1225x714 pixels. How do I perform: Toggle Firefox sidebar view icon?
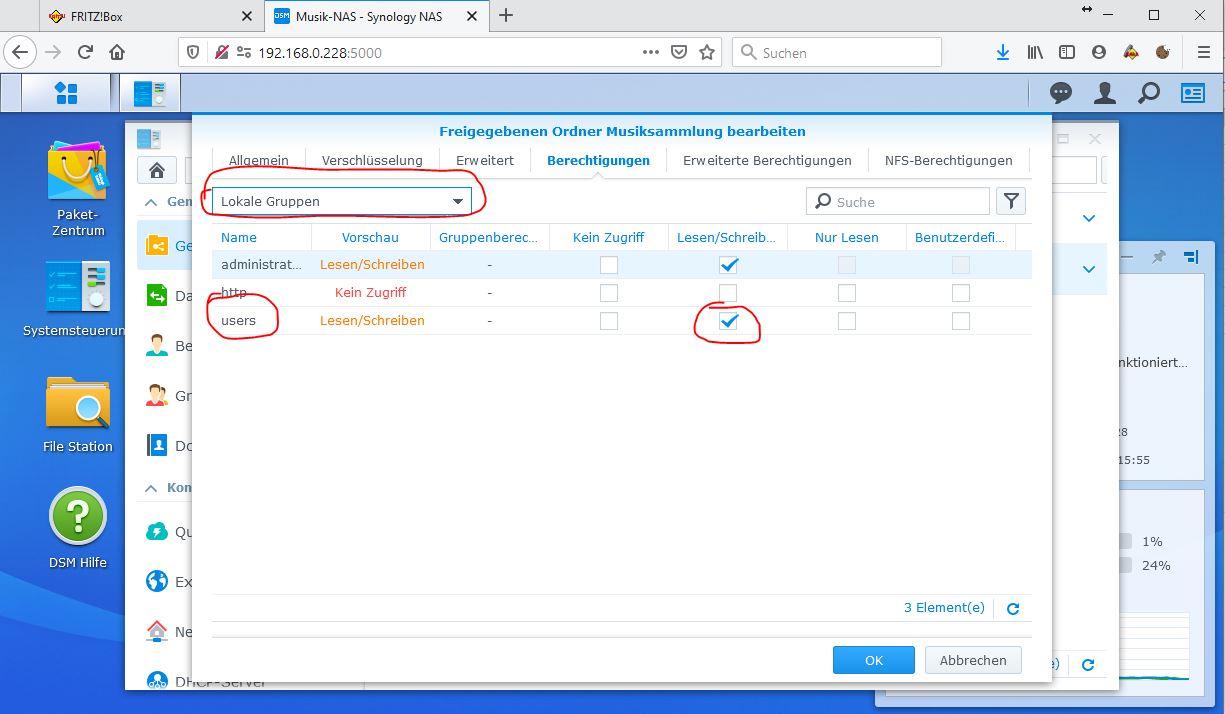1067,52
